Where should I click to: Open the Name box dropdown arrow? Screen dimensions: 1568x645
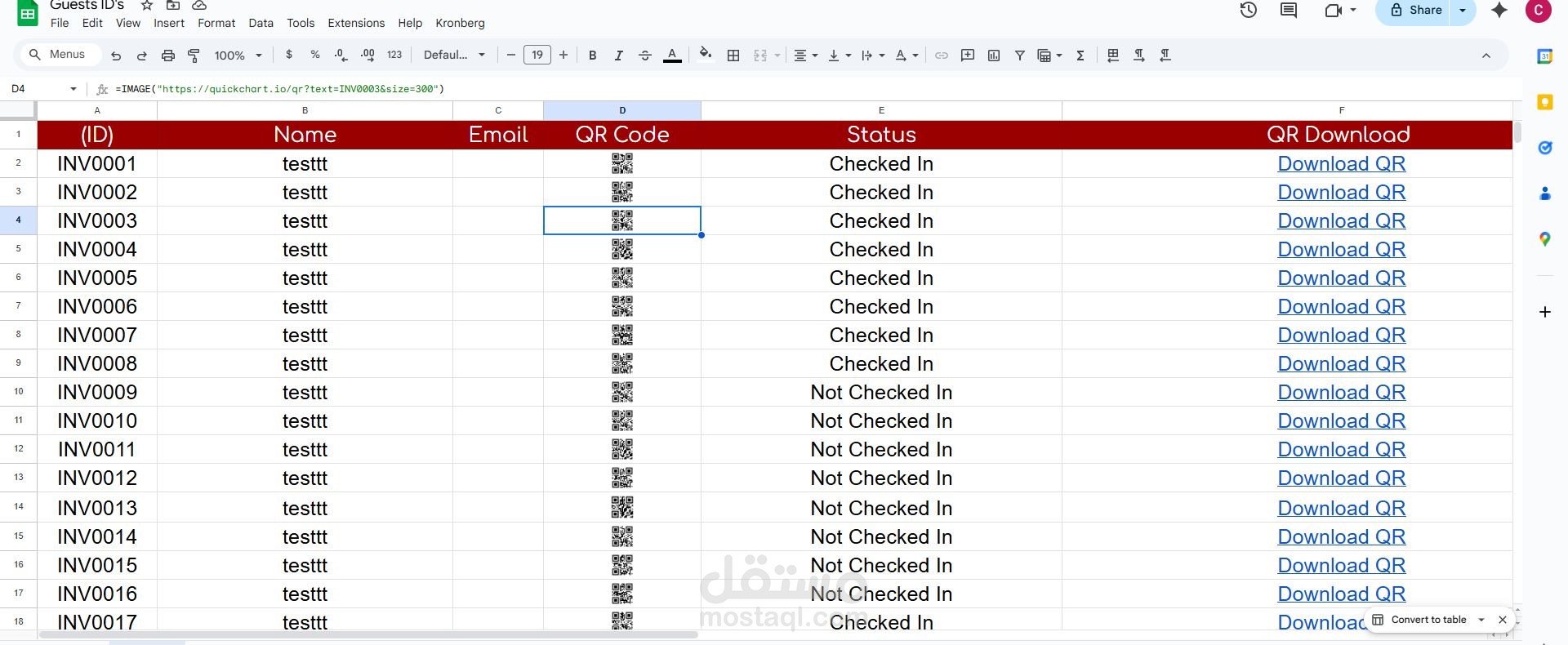point(73,88)
